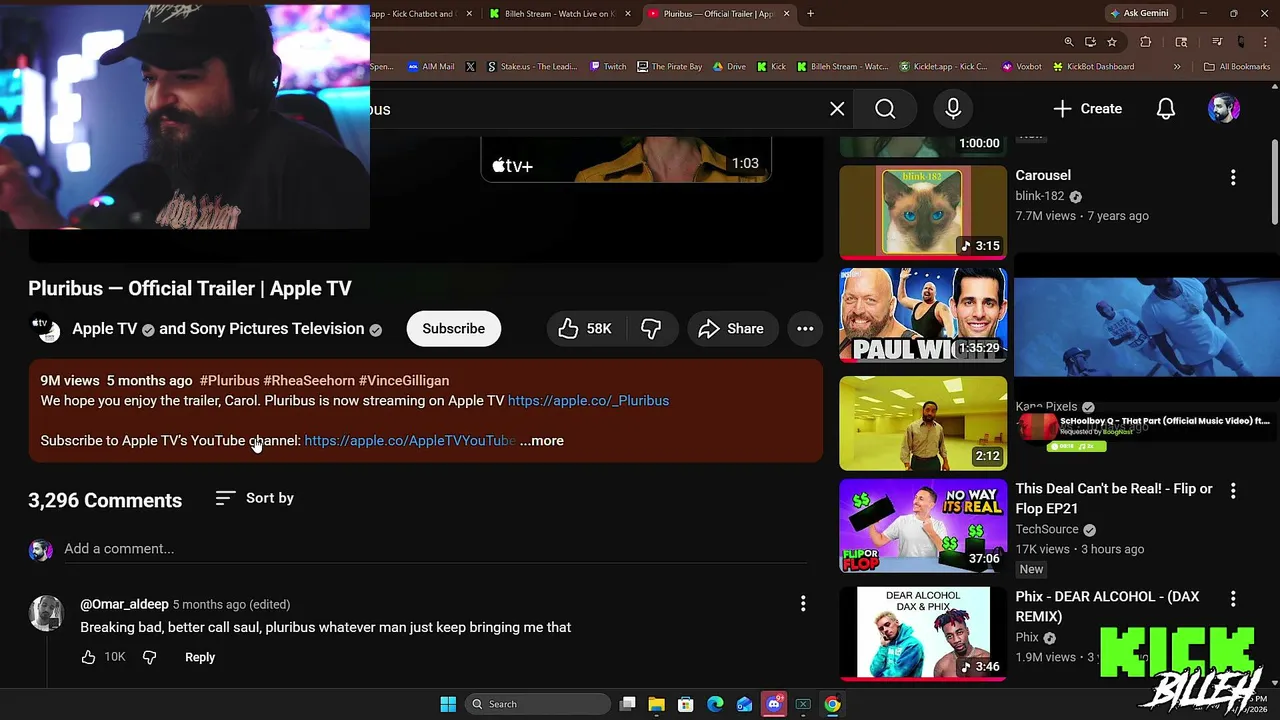This screenshot has height=720, width=1280.
Task: Open File Explorer from the taskbar
Action: pos(657,704)
